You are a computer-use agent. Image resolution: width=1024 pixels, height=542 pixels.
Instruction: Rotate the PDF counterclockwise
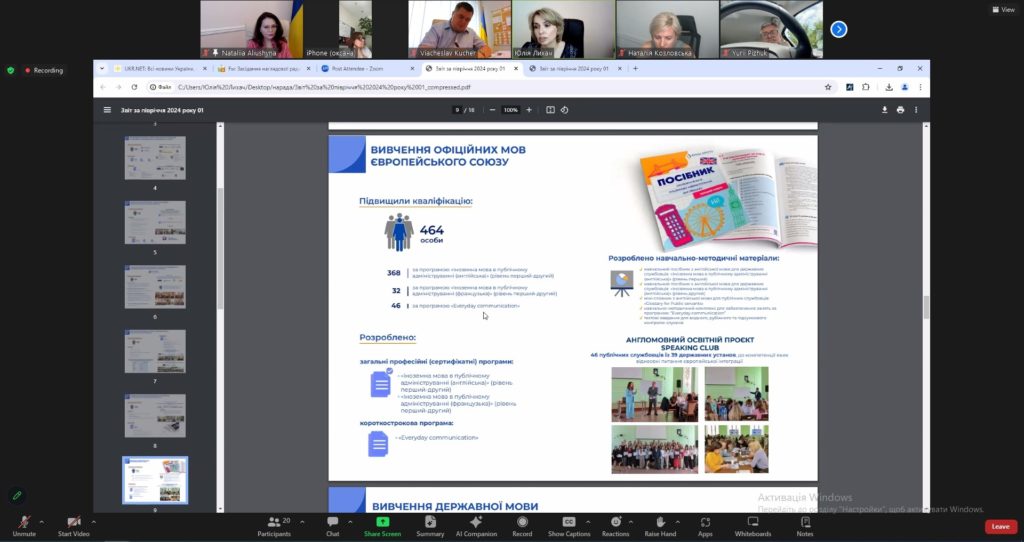coord(565,110)
